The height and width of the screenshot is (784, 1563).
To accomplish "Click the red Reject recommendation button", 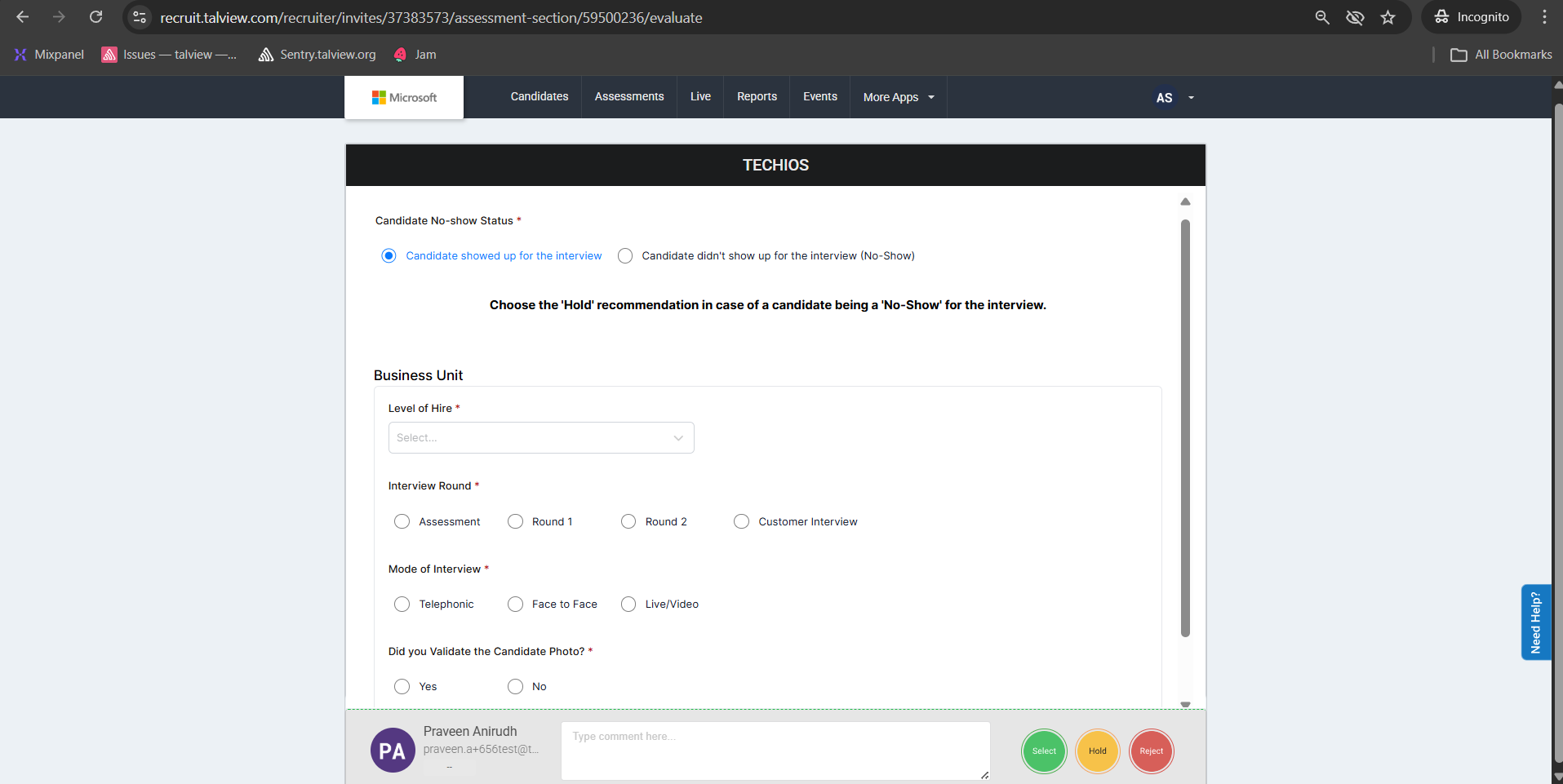I will pos(1152,751).
